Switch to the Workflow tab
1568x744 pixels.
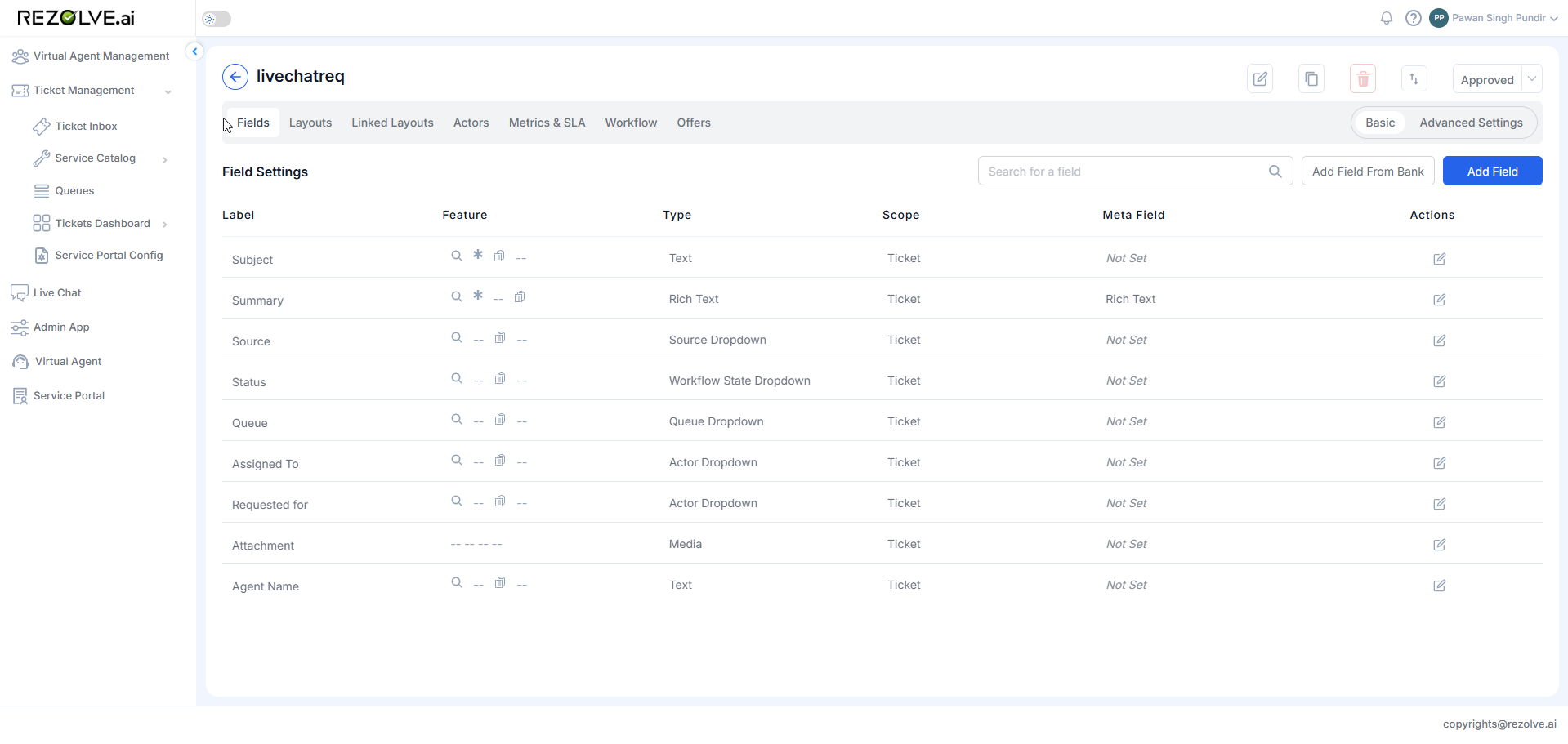[x=631, y=123]
